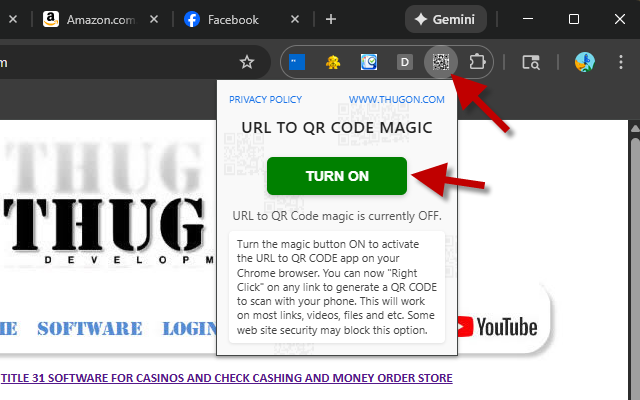Viewport: 640px width, 400px height.
Task: Click the instructions text box in popup
Action: pyautogui.click(x=337, y=287)
